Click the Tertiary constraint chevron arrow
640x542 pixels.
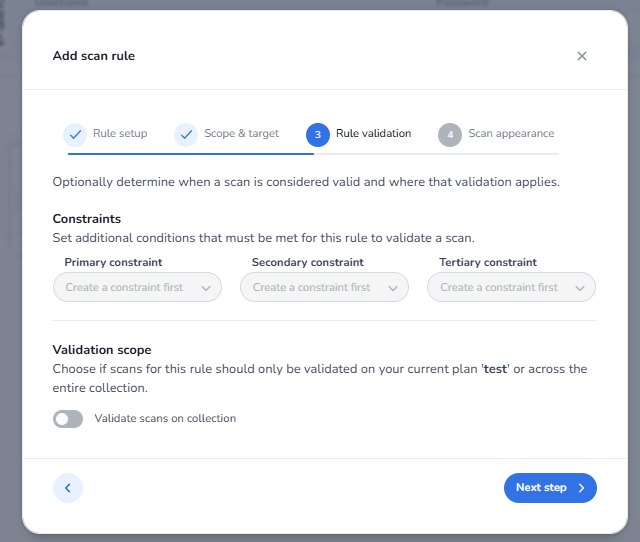(x=580, y=288)
